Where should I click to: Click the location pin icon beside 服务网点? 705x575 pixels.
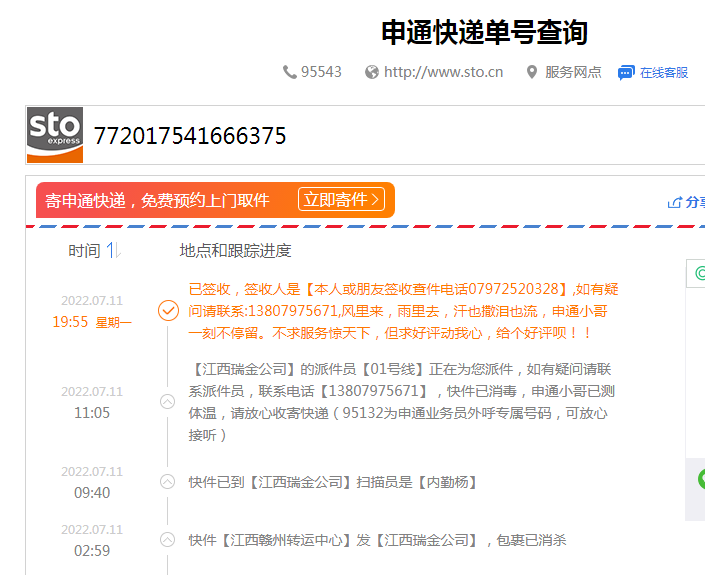[x=532, y=72]
